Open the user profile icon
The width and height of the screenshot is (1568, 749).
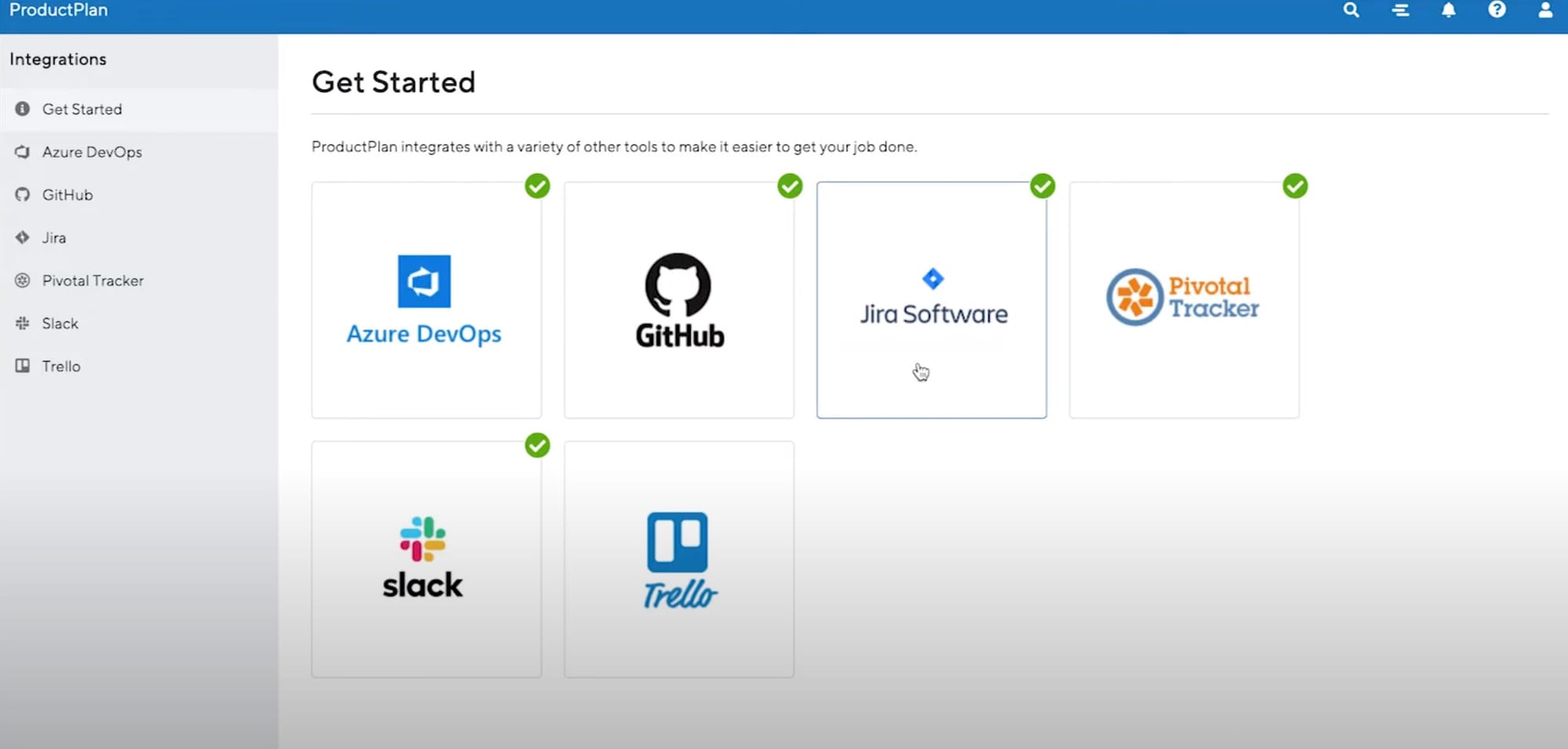pyautogui.click(x=1545, y=9)
